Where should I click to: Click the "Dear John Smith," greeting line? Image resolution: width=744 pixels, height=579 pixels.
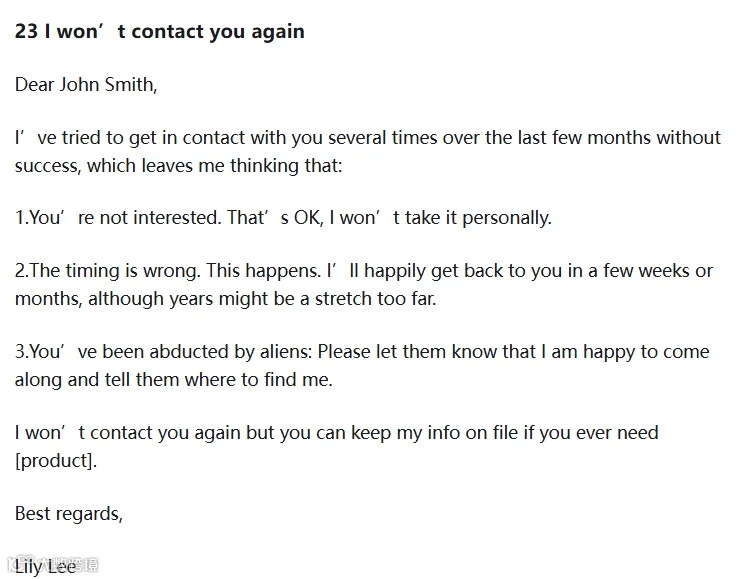point(86,84)
